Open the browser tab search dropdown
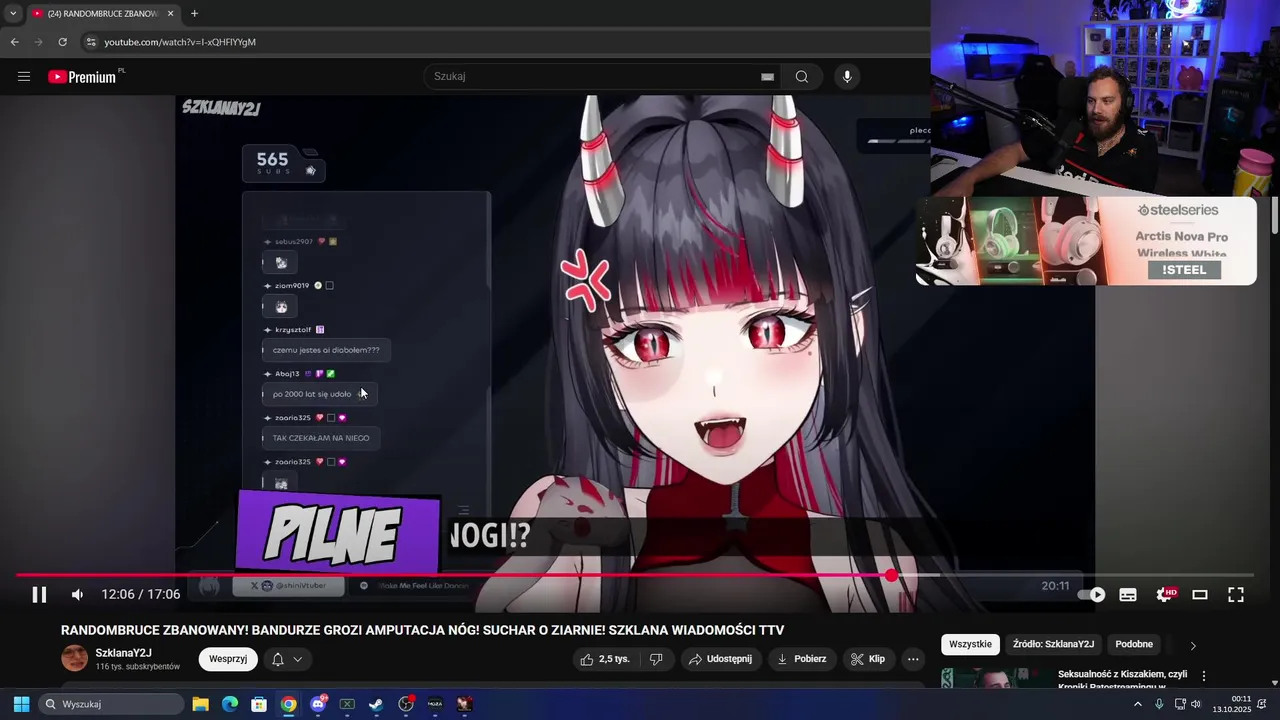The height and width of the screenshot is (720, 1280). pyautogui.click(x=13, y=13)
